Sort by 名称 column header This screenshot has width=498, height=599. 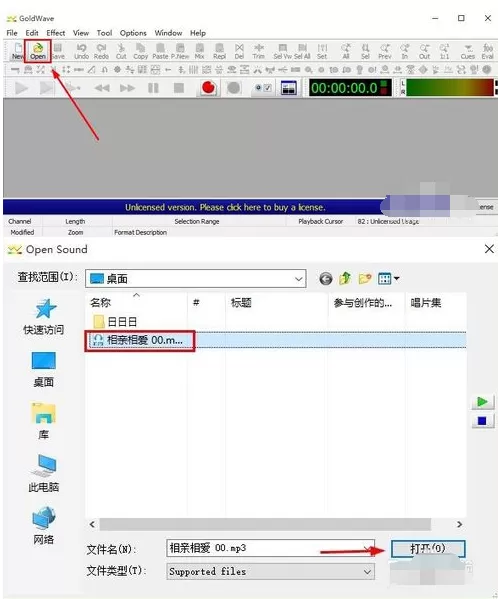(100, 303)
